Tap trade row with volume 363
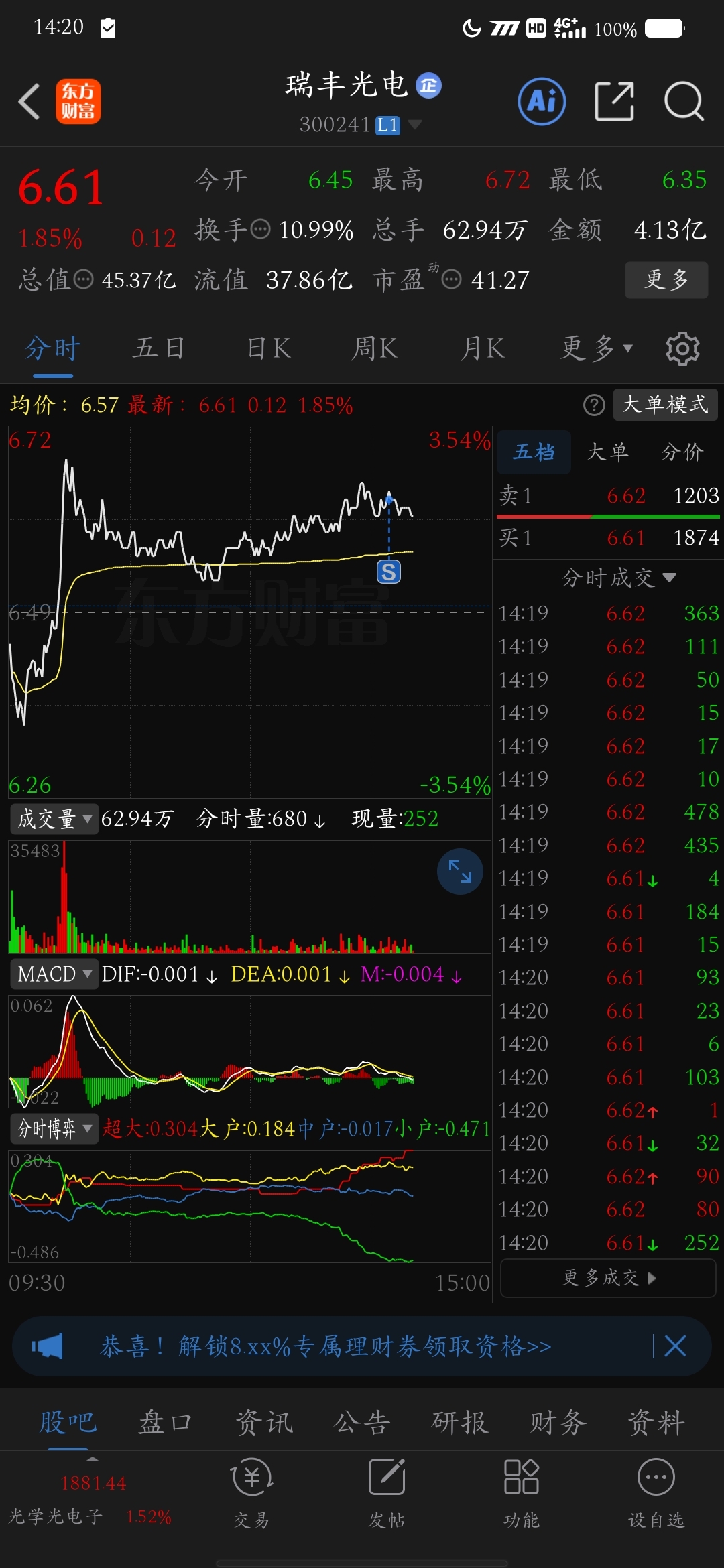The height and width of the screenshot is (1568, 724). [x=608, y=613]
